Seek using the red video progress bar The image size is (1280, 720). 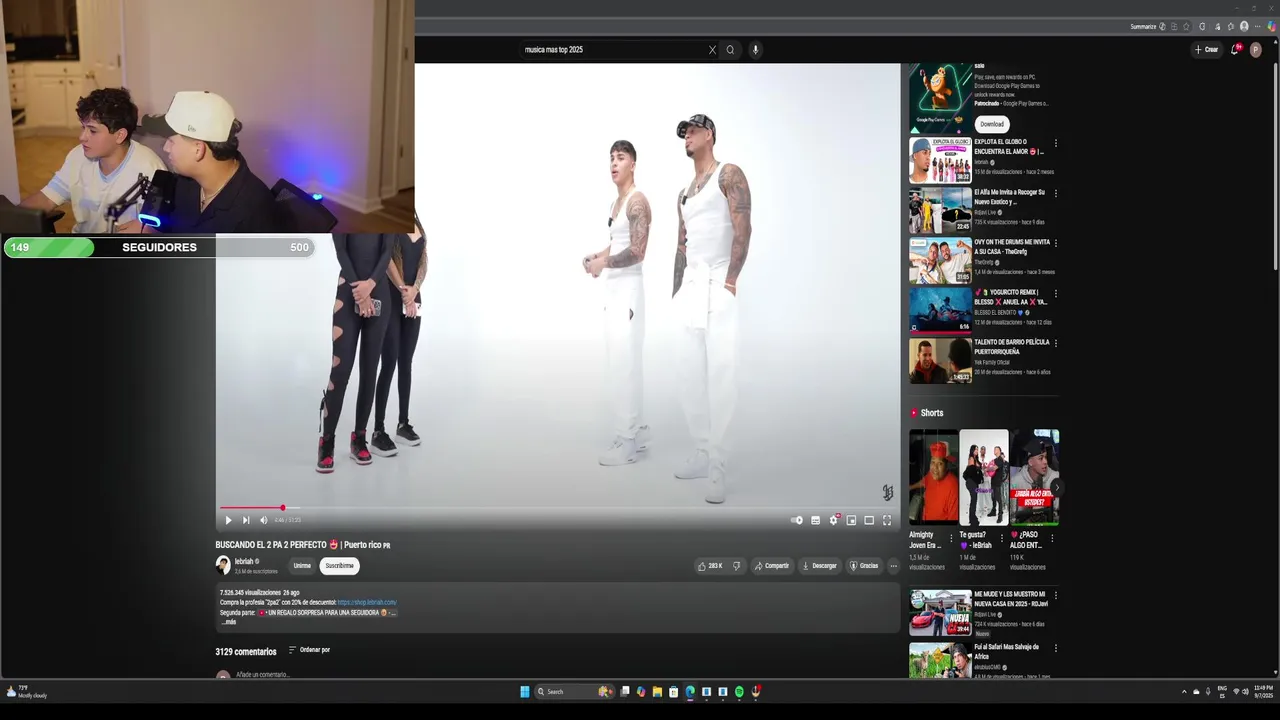point(558,508)
